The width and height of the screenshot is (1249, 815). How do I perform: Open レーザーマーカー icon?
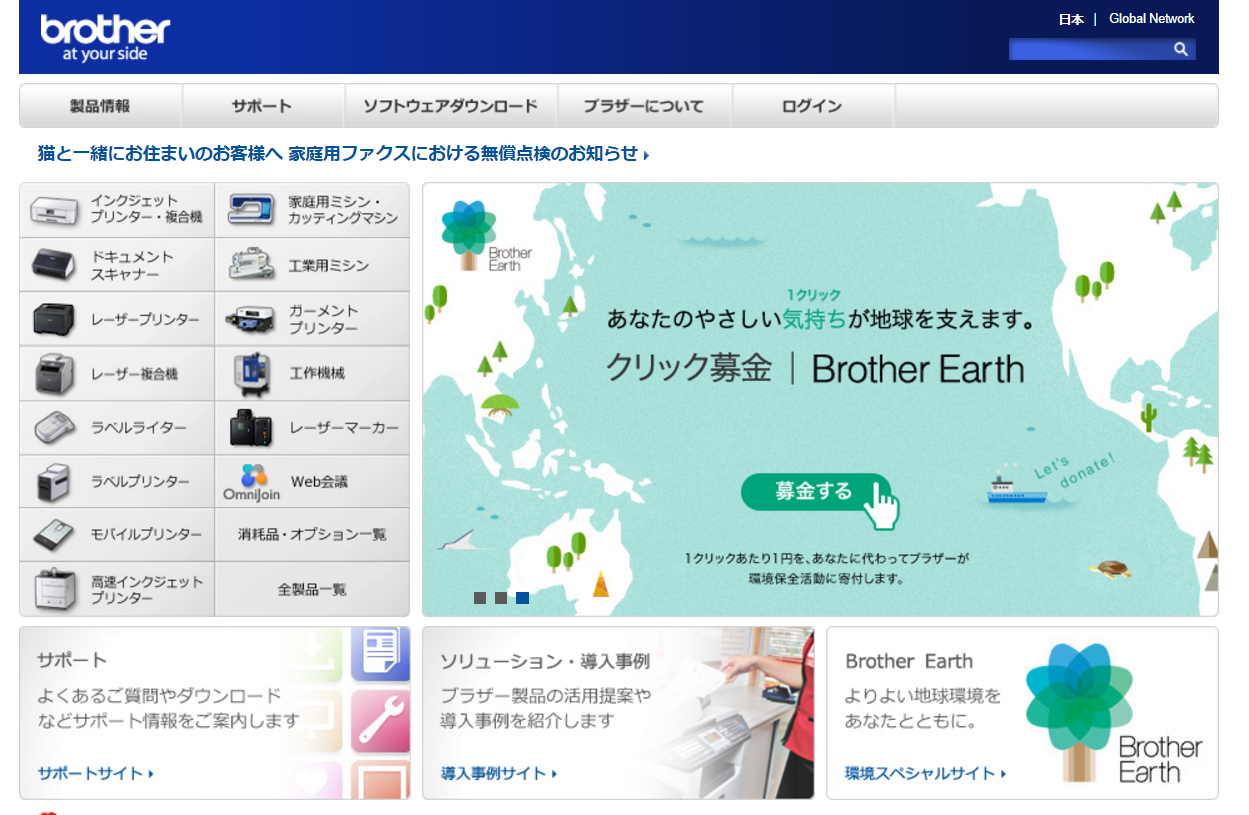point(250,427)
